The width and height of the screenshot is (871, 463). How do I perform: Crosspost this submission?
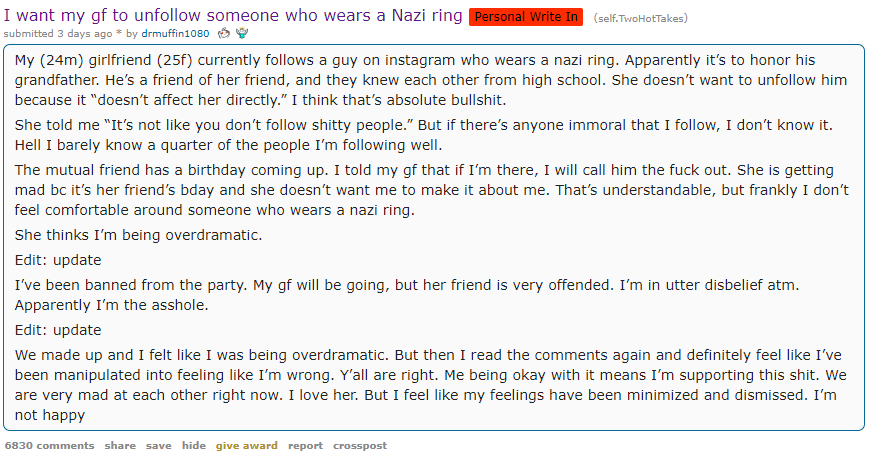360,445
